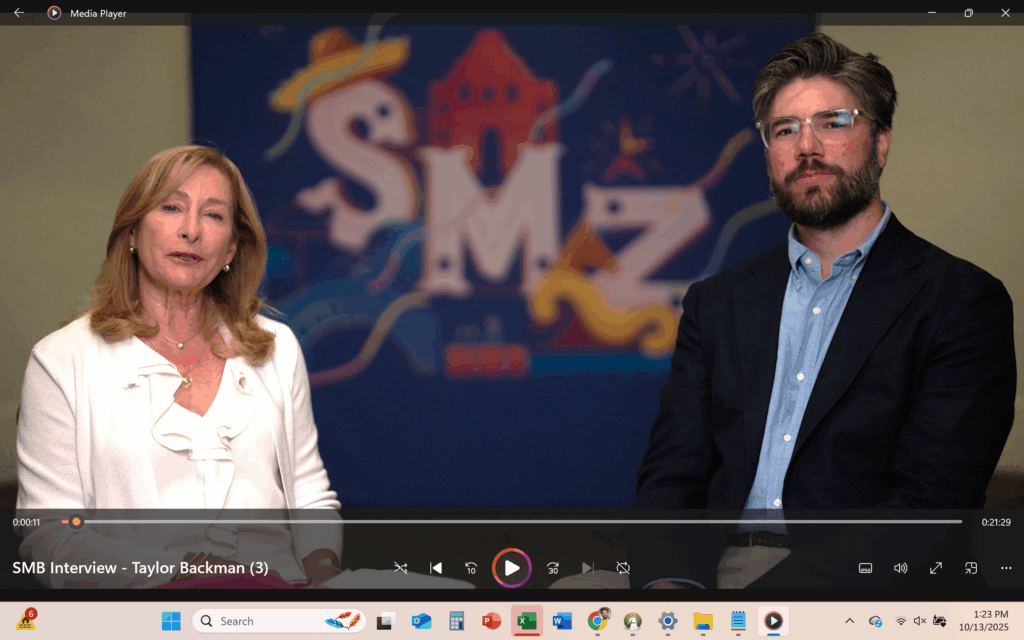Toggle repeat mode

pos(623,568)
